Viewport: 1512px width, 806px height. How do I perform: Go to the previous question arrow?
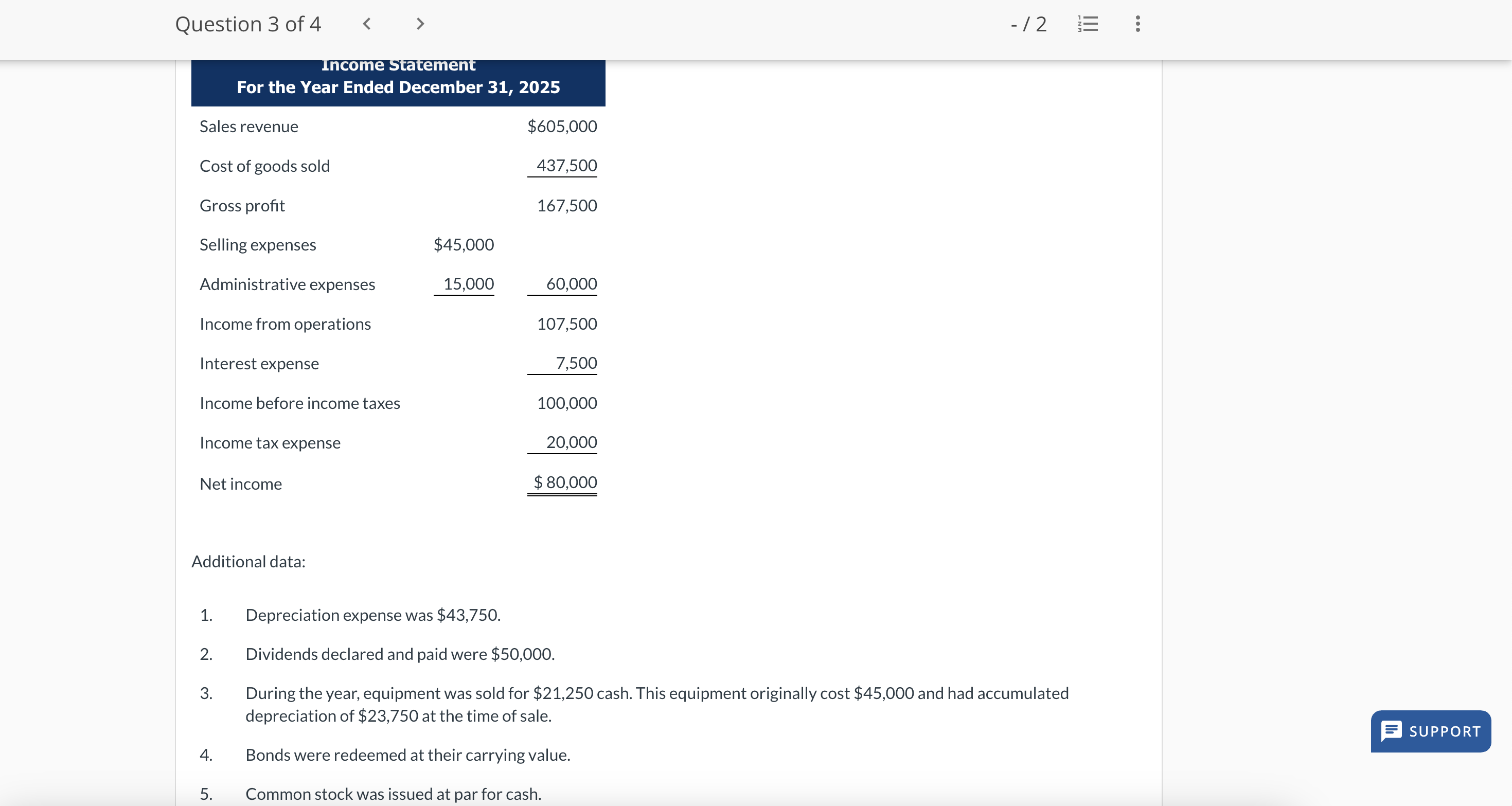point(367,24)
